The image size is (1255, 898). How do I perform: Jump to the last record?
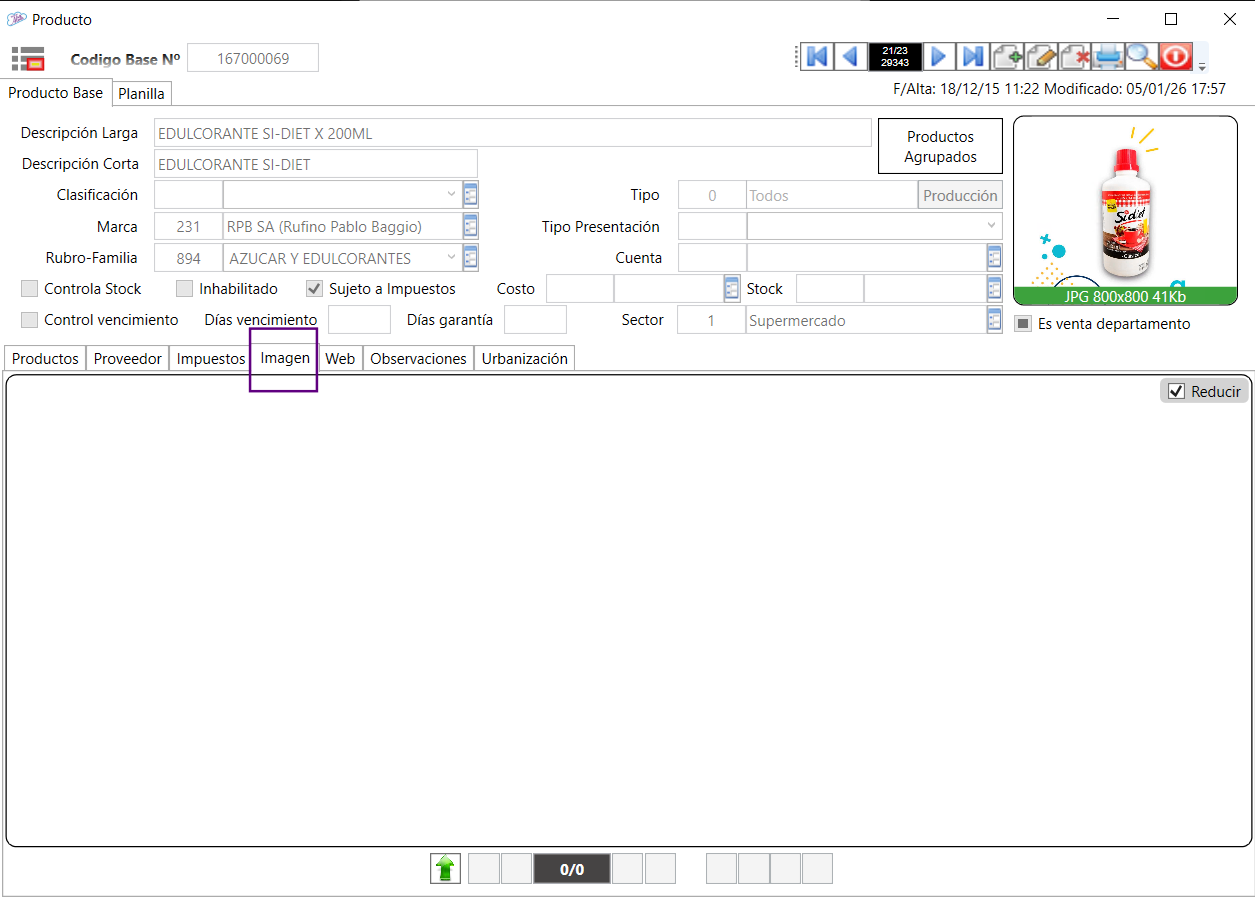972,56
